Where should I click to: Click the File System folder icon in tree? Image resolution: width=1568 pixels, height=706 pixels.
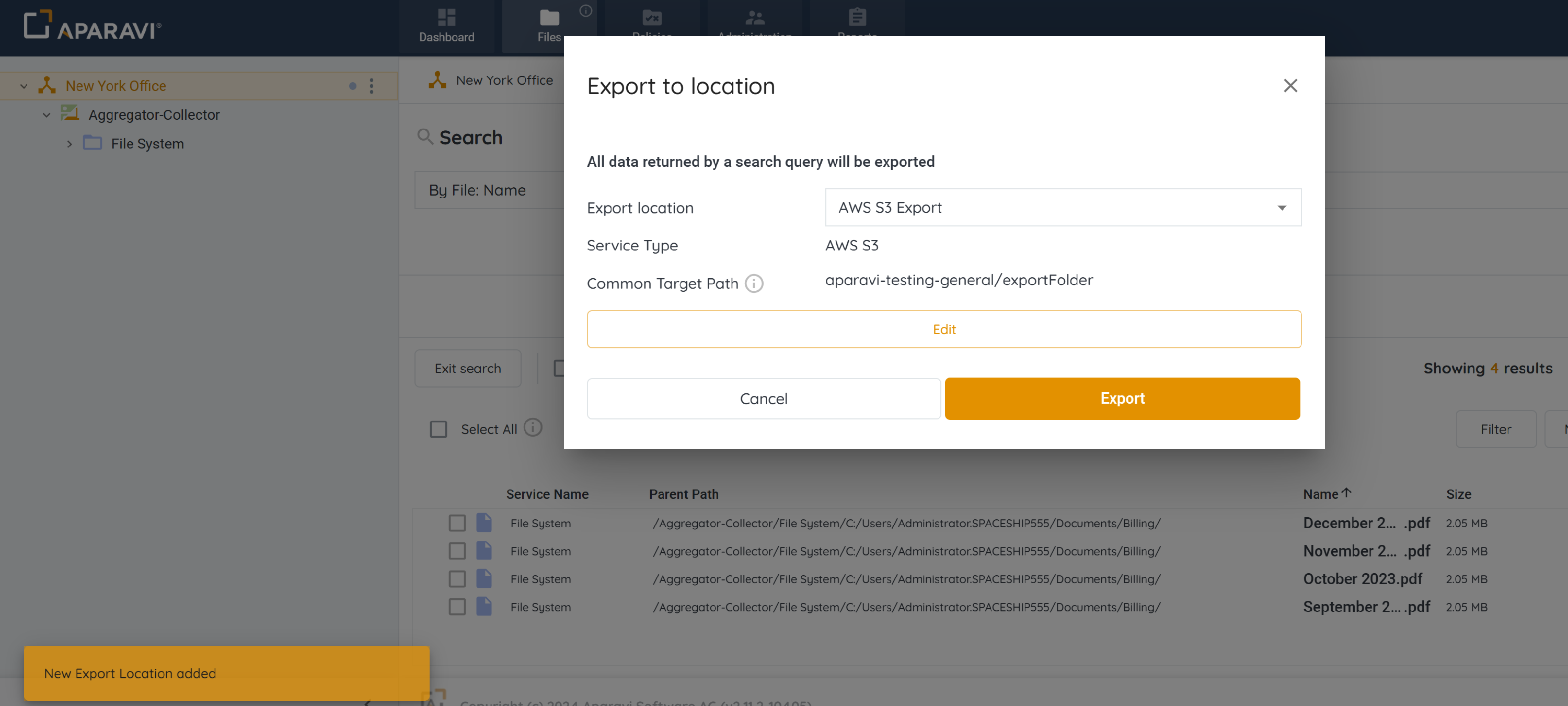point(92,143)
